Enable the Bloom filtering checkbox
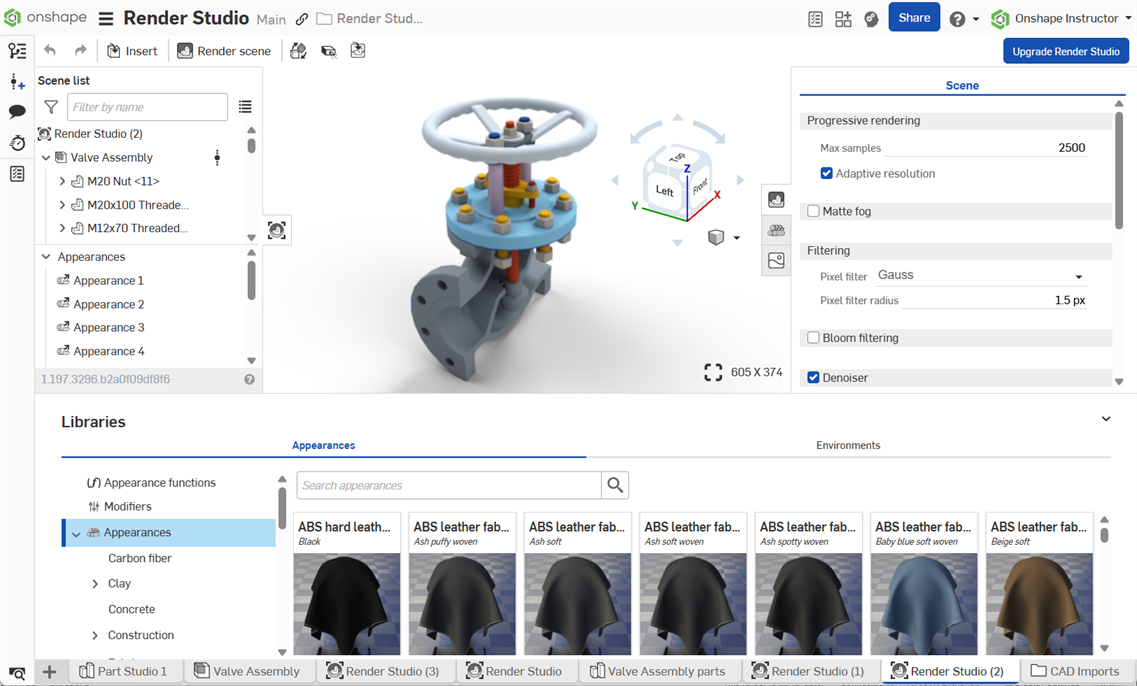The image size is (1137, 686). (x=814, y=338)
